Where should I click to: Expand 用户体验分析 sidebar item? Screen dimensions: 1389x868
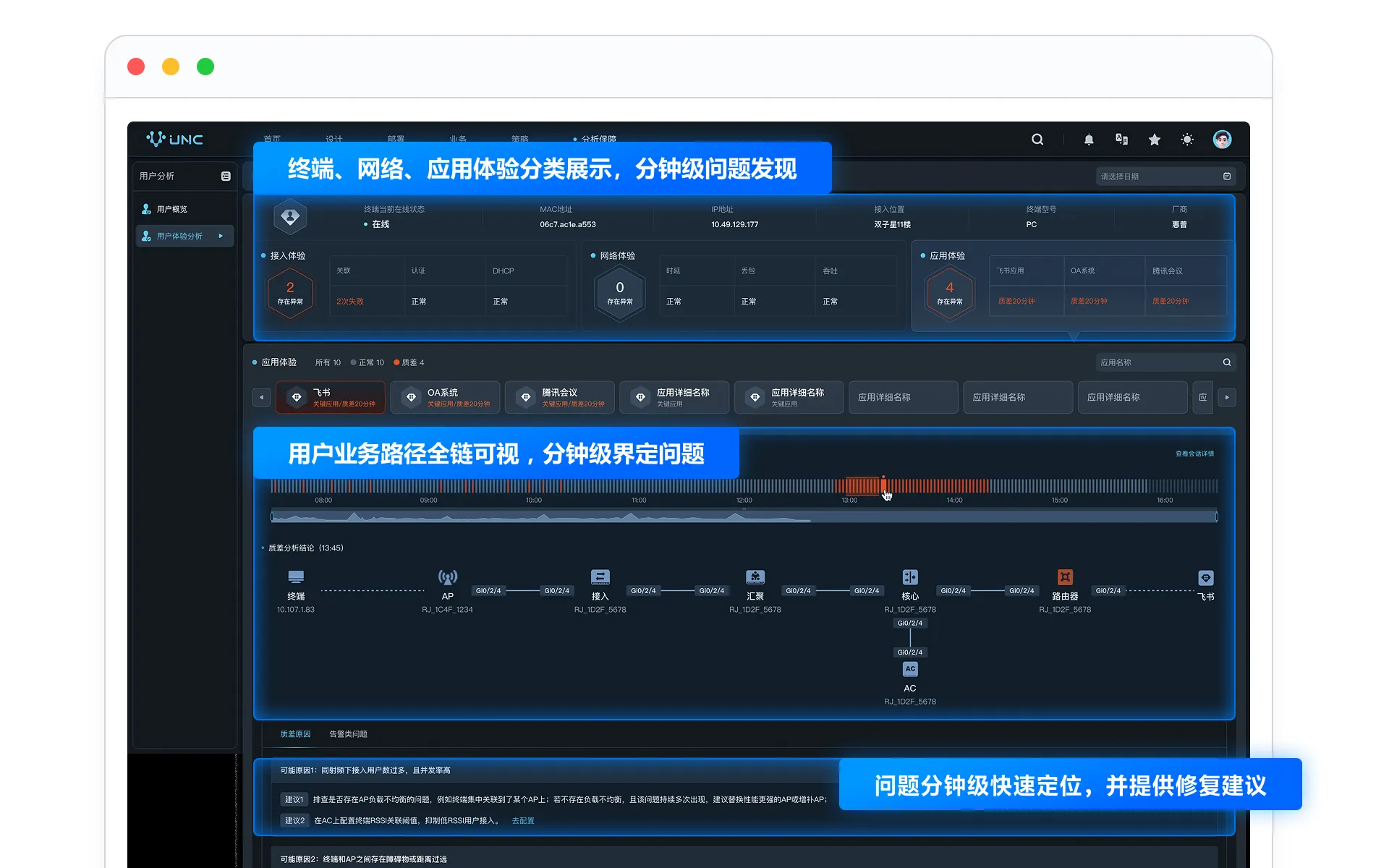[184, 236]
